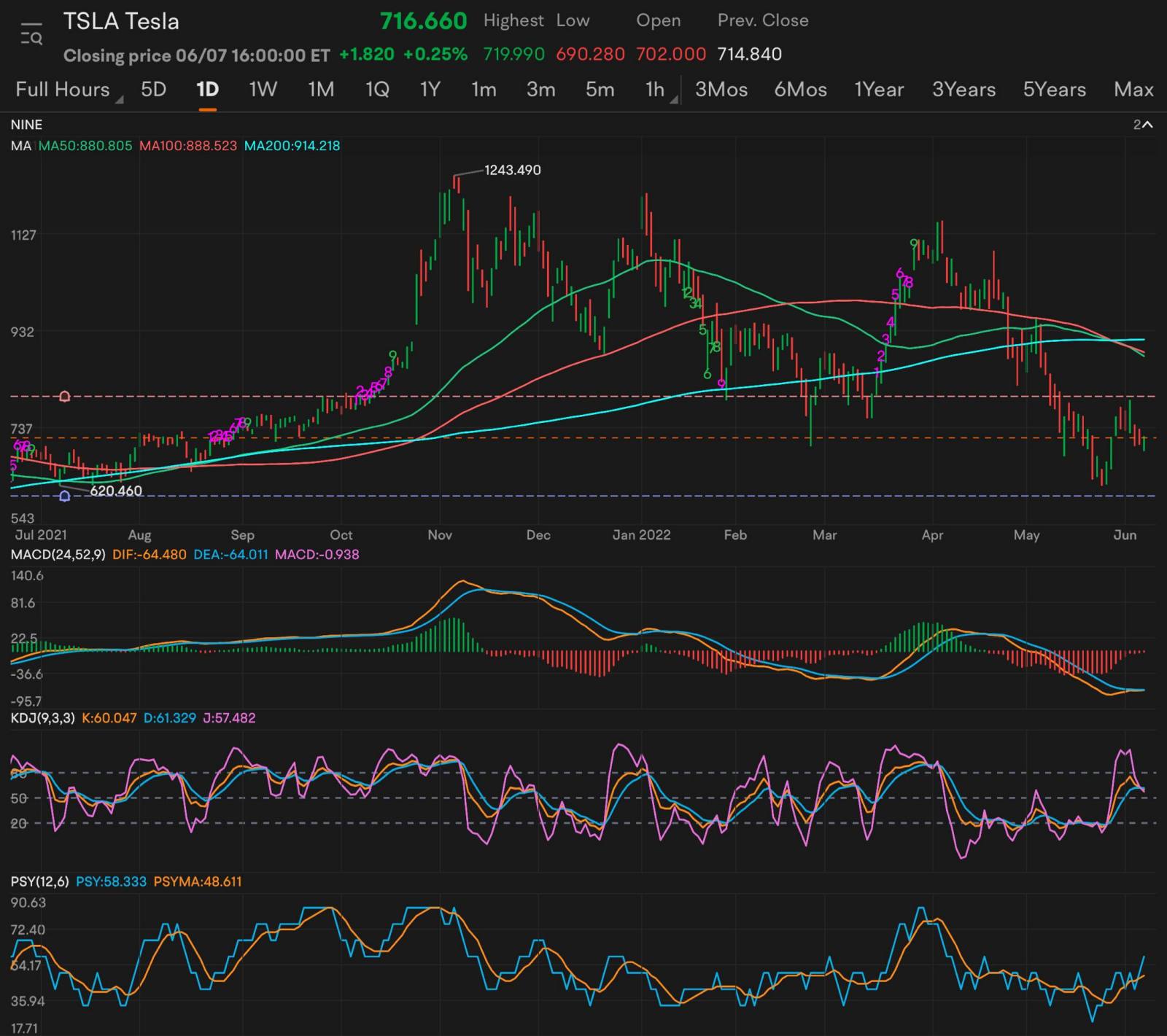1167x1036 pixels.
Task: Click the +0.25% change percentage
Action: tap(435, 55)
